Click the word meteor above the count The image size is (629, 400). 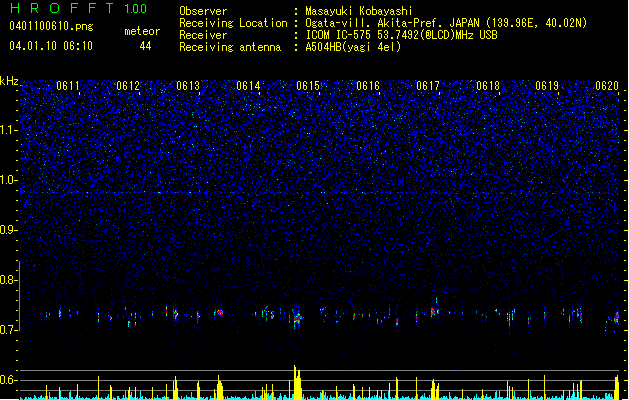(x=142, y=31)
